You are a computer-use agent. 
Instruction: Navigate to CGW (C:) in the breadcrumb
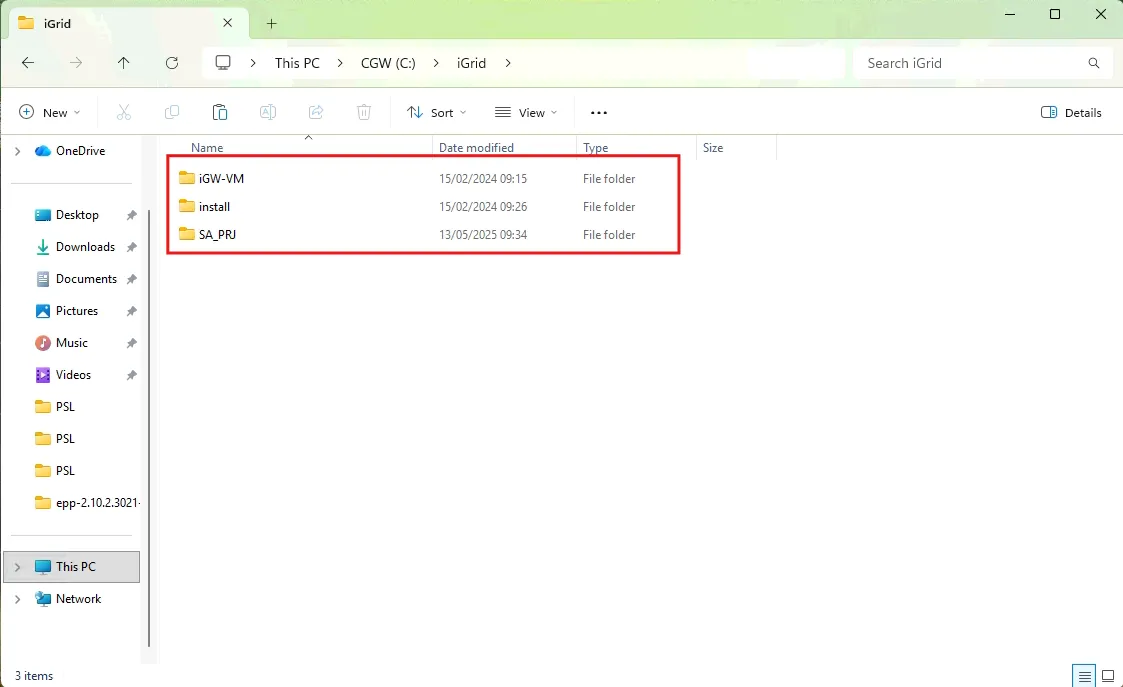coord(388,63)
